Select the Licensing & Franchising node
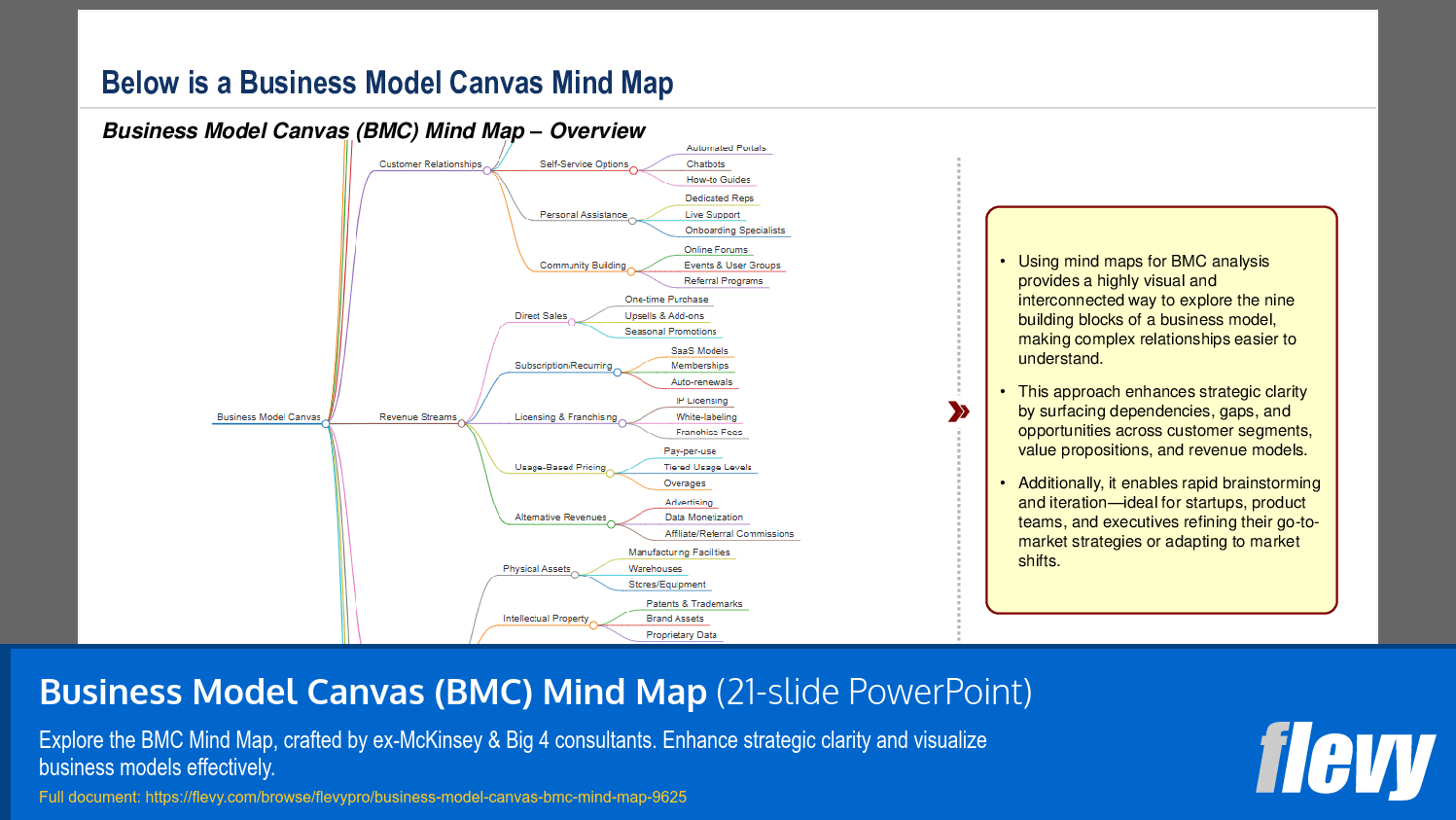 pyautogui.click(x=565, y=417)
